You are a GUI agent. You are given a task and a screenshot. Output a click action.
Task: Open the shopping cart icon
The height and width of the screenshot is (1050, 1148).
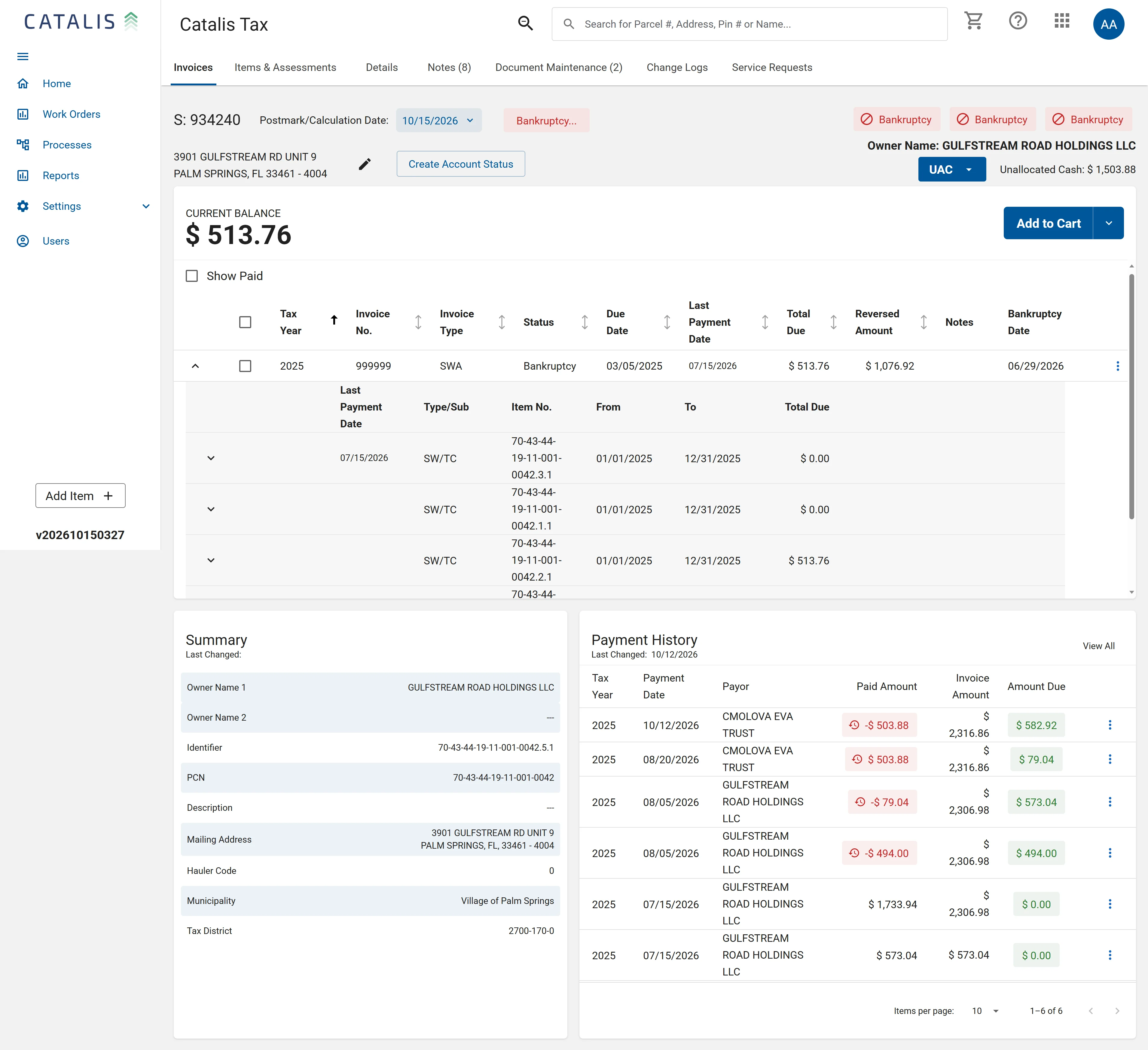pos(974,21)
